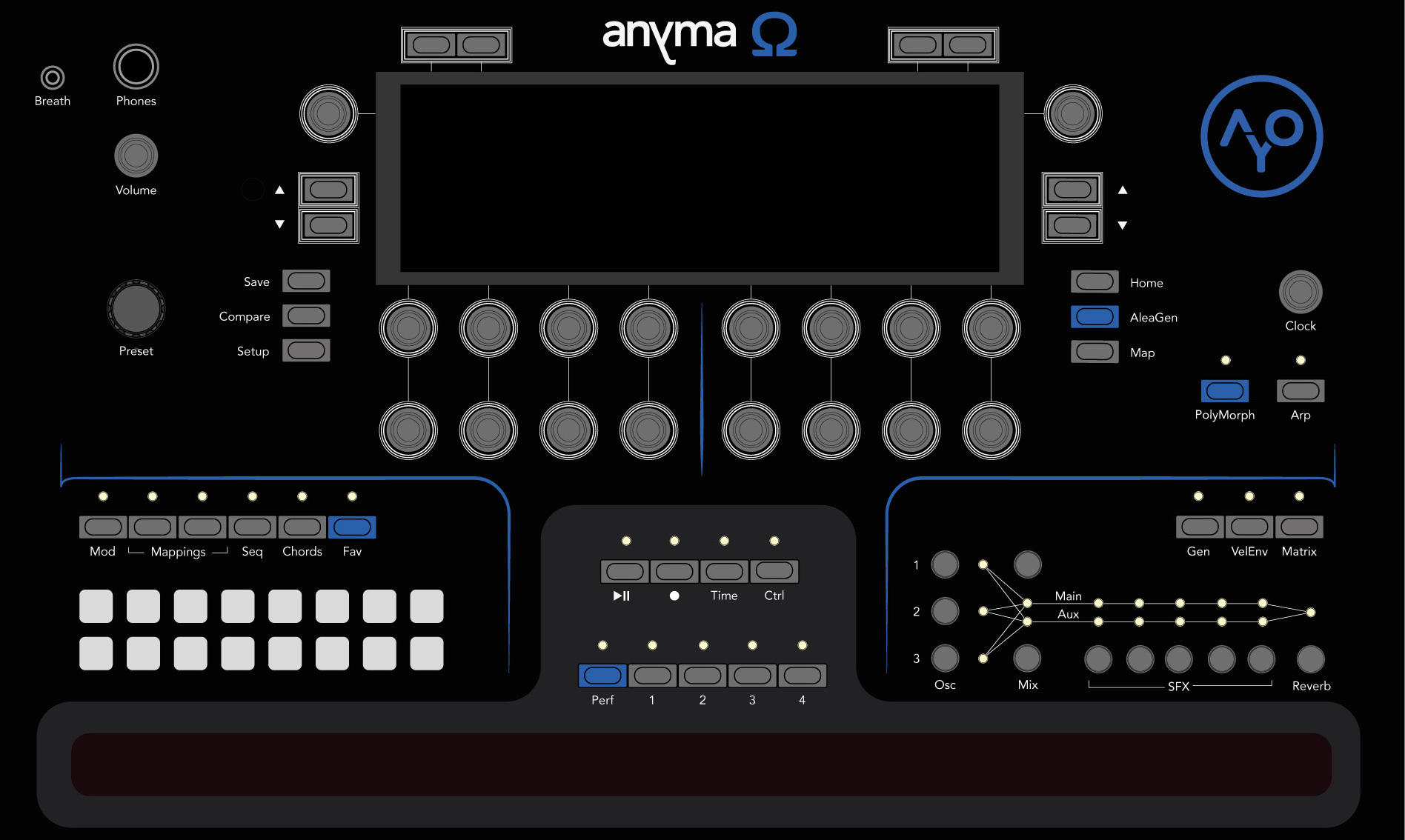Click last knob in upper encoder row
Image resolution: width=1405 pixels, height=840 pixels.
coord(991,328)
